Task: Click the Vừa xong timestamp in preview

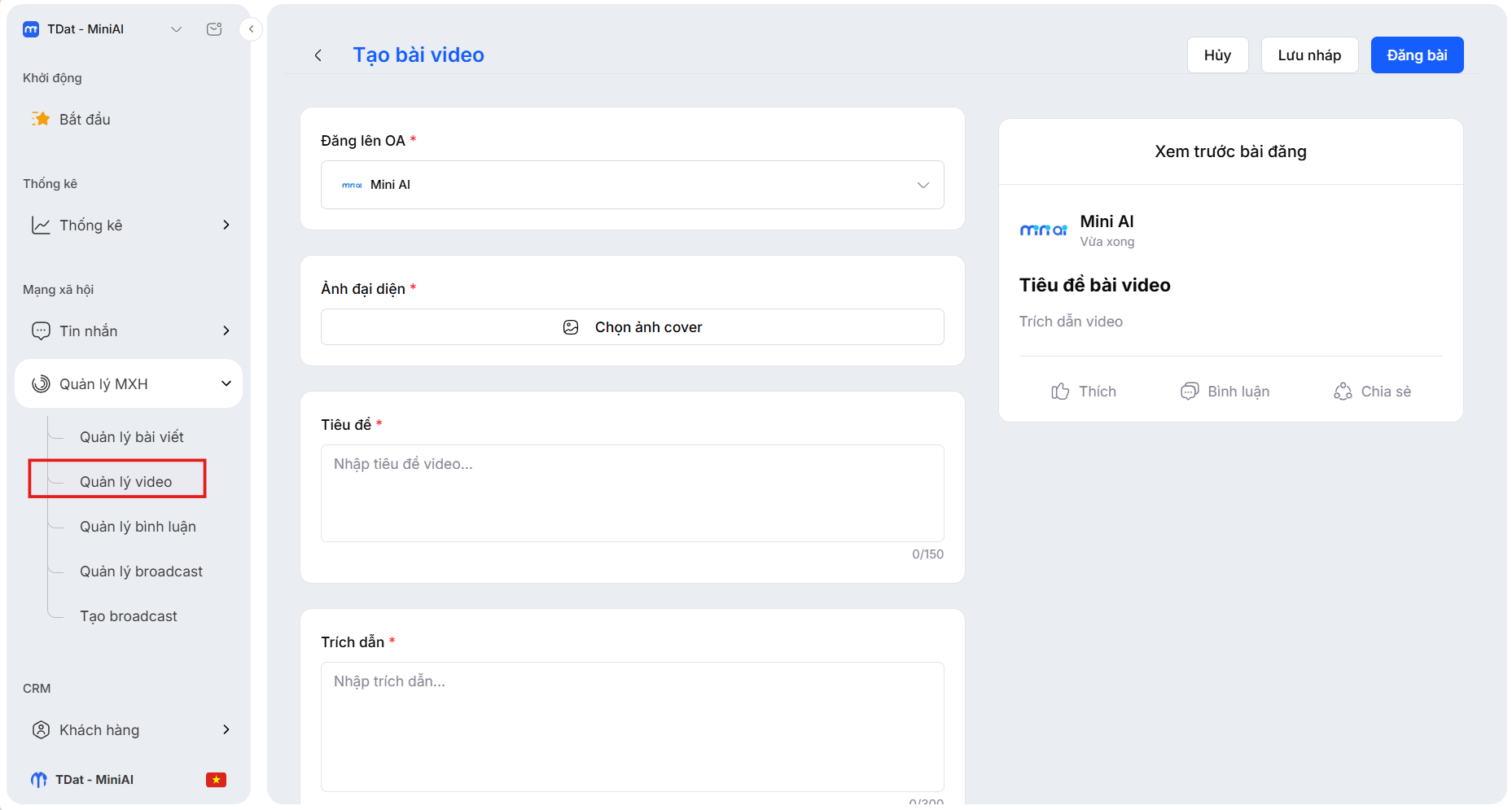Action: 1107,242
